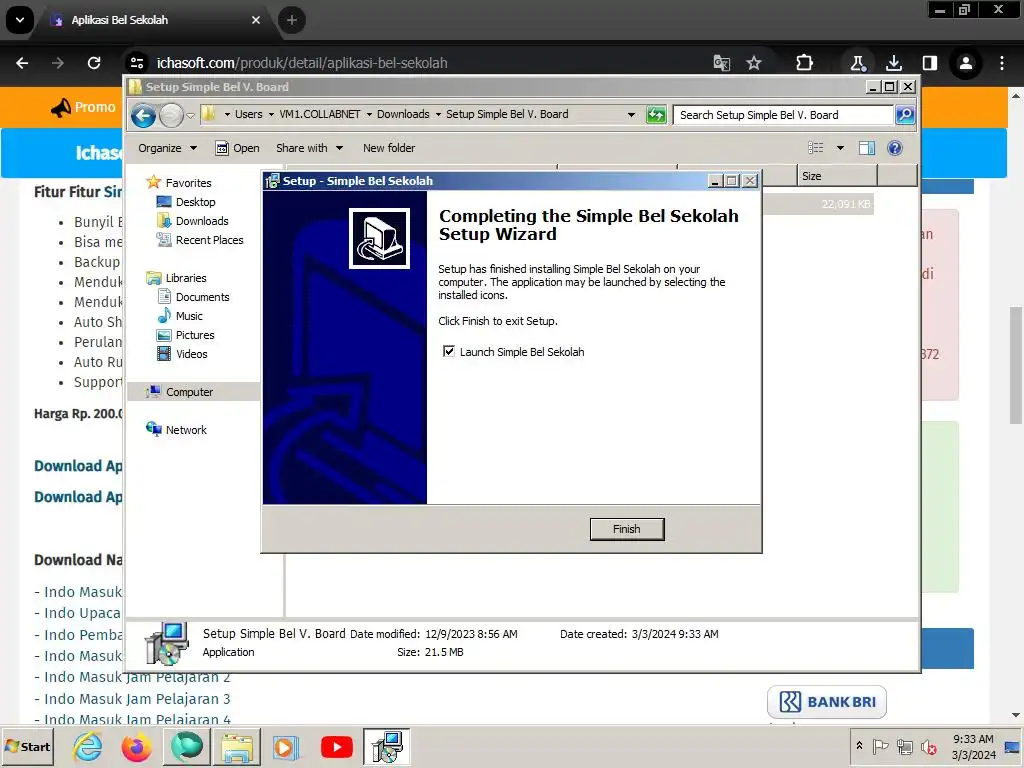
Task: Open Windows Start button
Action: (x=27, y=746)
